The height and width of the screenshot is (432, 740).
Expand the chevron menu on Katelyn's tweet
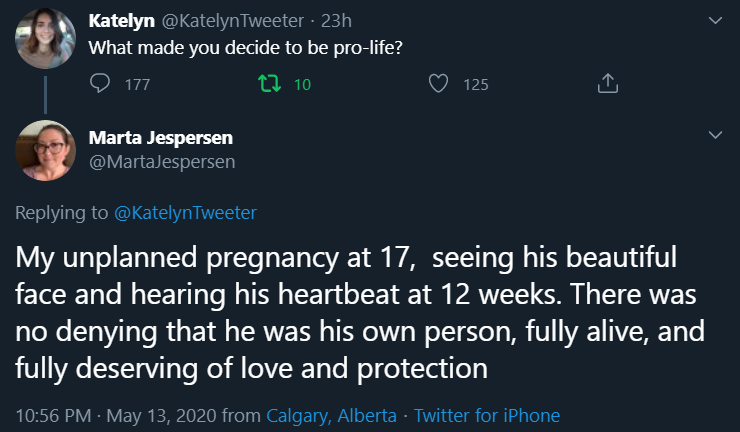tap(714, 20)
